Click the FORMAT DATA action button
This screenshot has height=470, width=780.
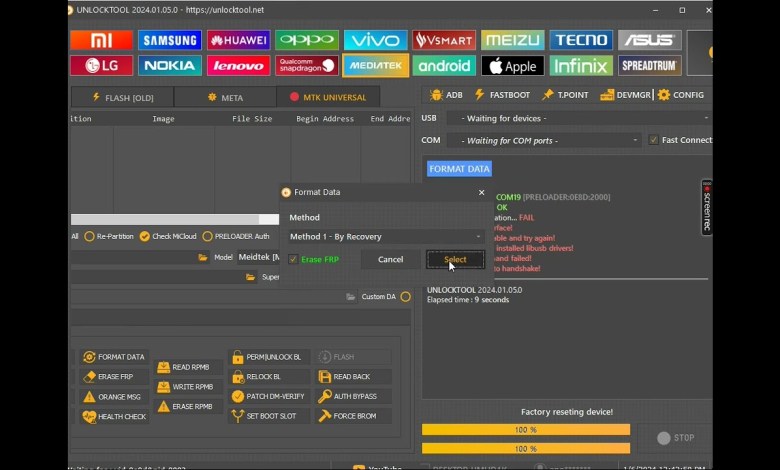pyautogui.click(x=114, y=357)
